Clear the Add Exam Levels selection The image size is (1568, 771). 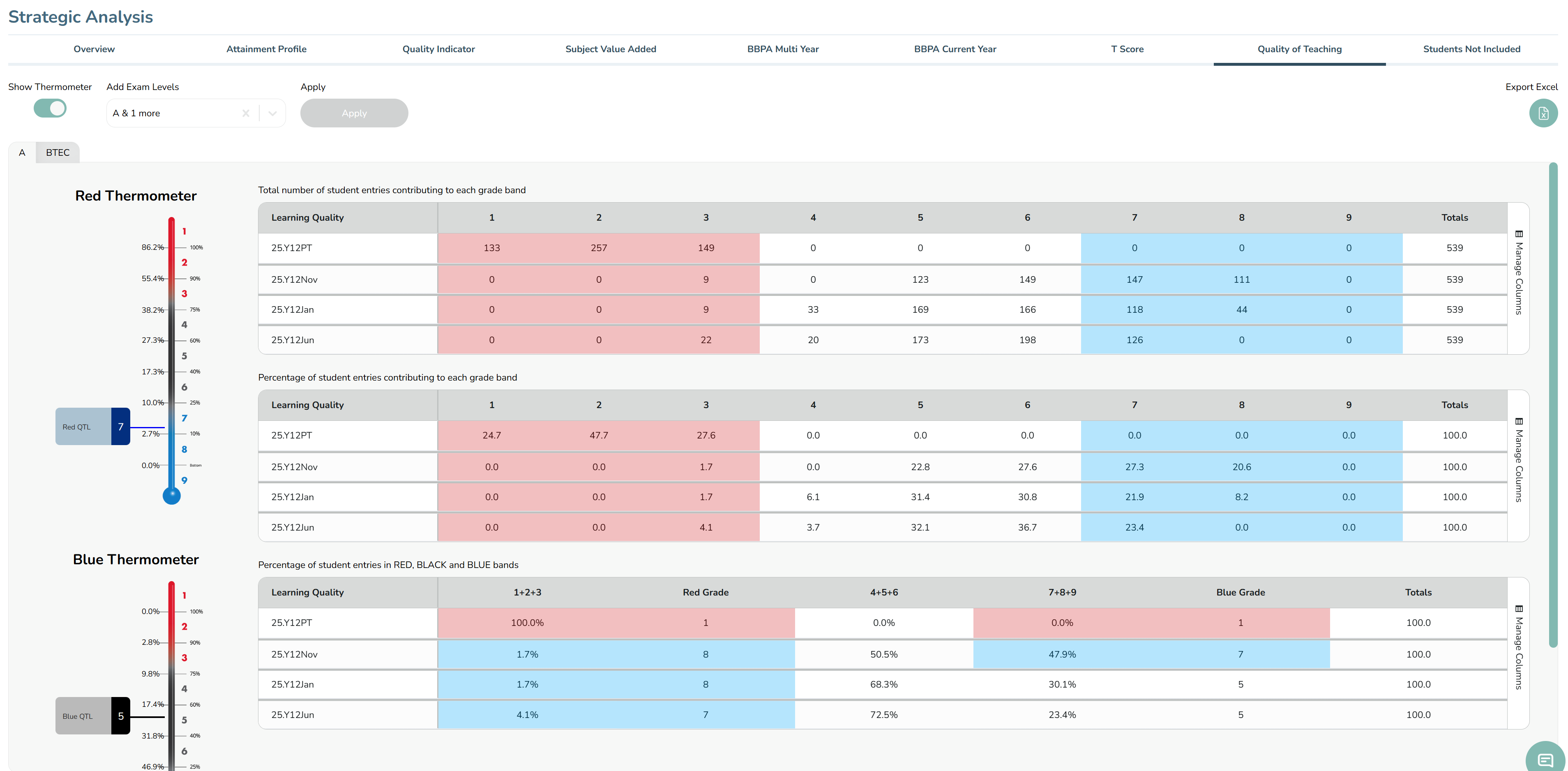coord(246,113)
